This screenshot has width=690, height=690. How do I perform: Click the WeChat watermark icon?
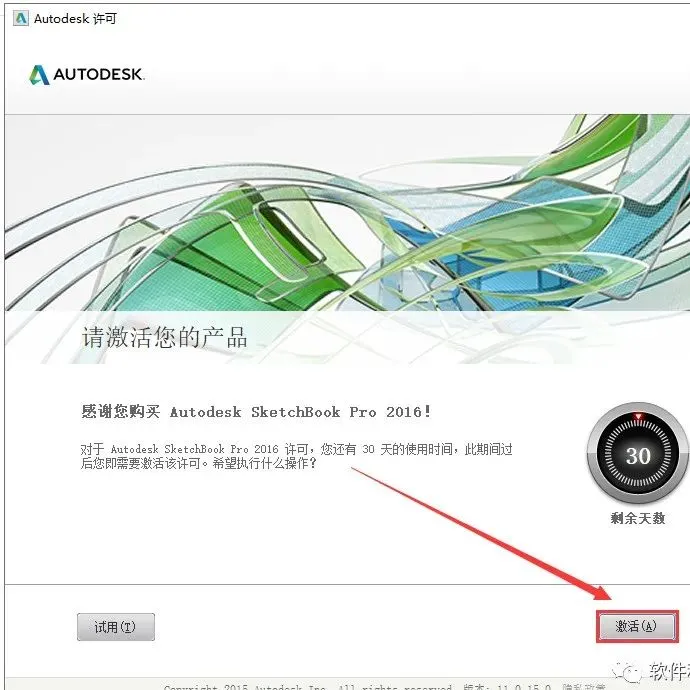pos(626,671)
